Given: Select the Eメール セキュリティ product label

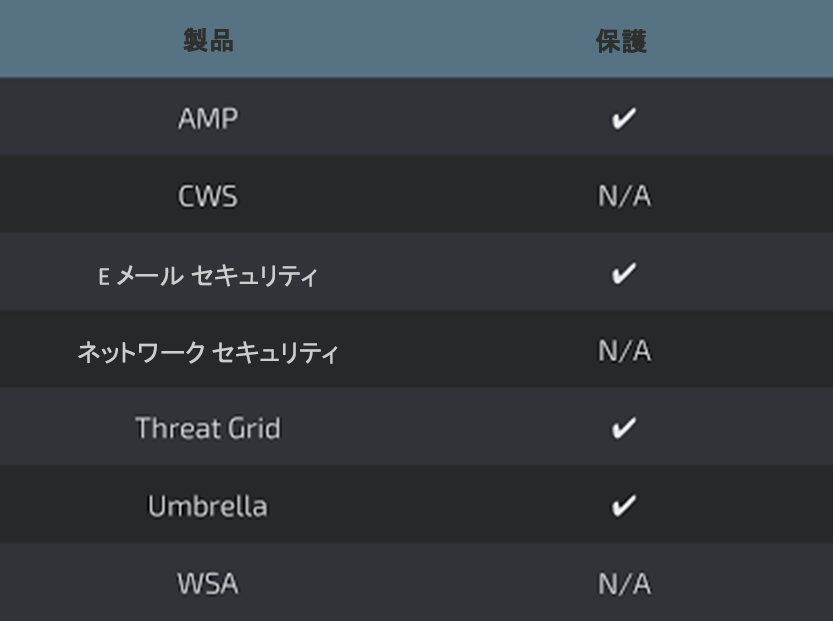Looking at the screenshot, I should [x=208, y=275].
